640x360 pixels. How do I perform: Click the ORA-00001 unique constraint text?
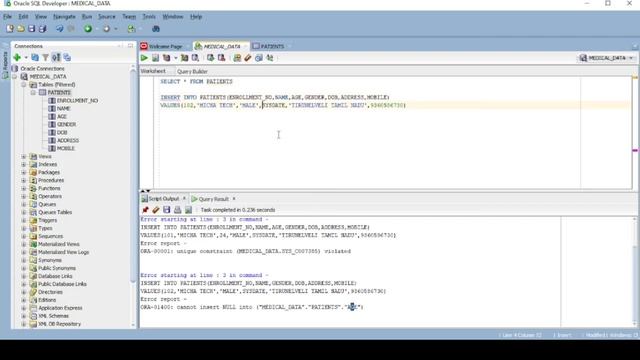pos(246,251)
